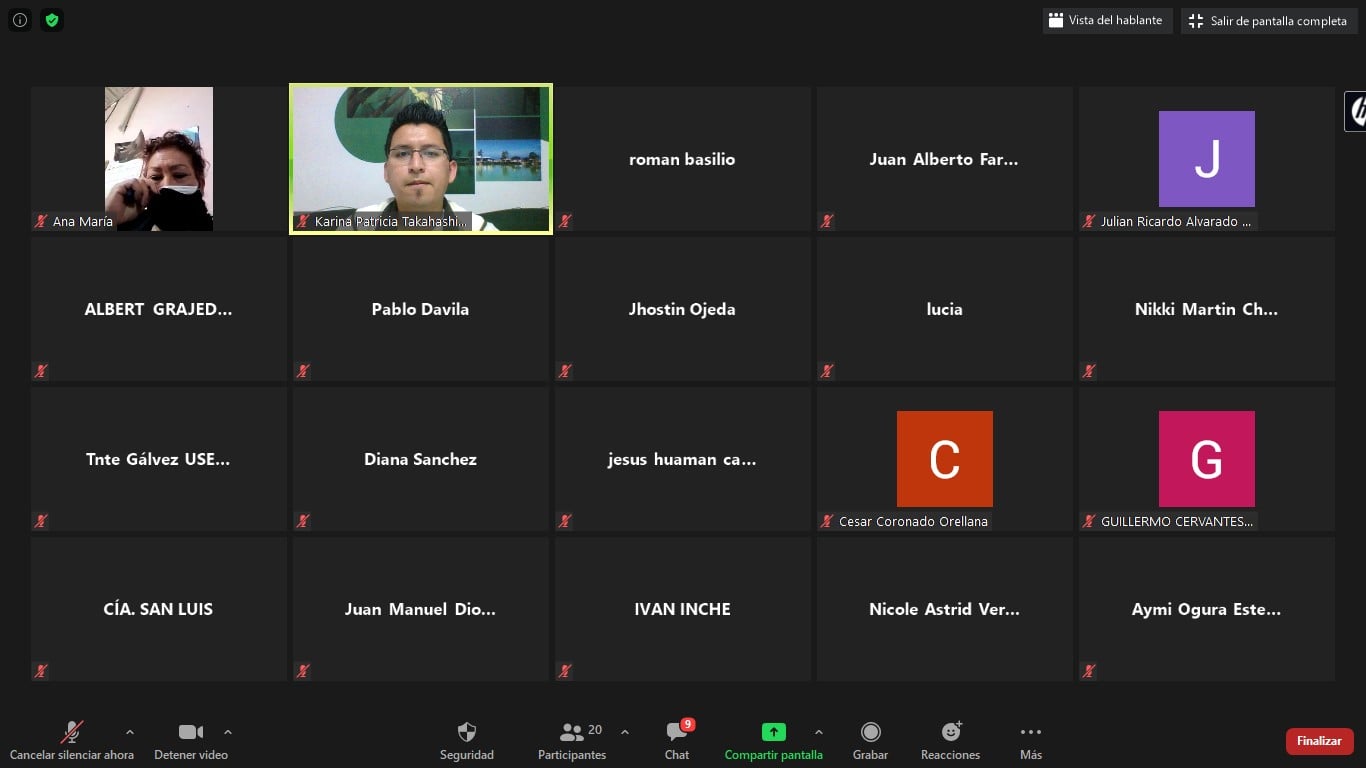Screen dimensions: 1366x768
Task: Open the Participantes panel
Action: tap(572, 741)
